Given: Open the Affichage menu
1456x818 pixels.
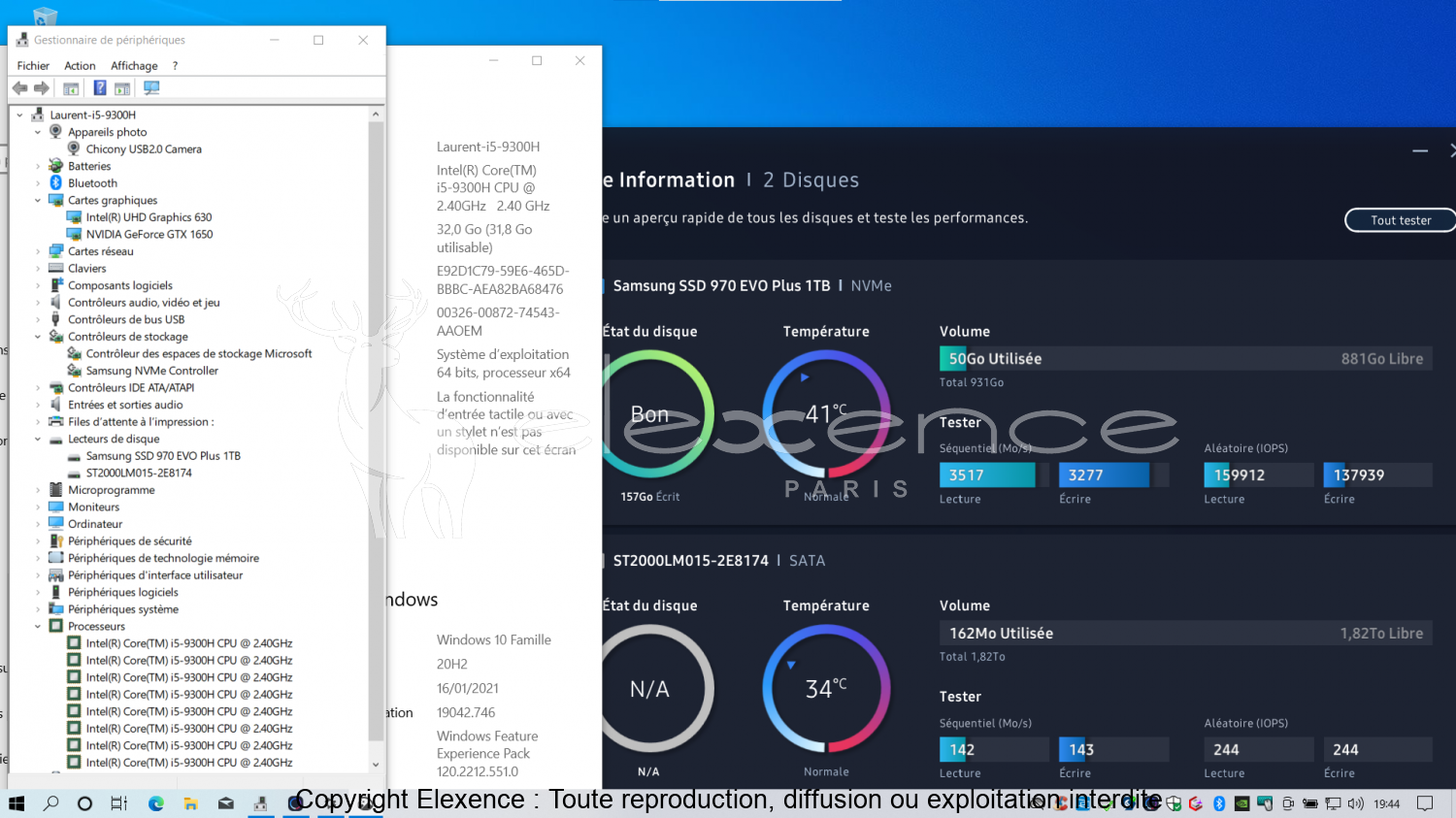Looking at the screenshot, I should tap(134, 66).
